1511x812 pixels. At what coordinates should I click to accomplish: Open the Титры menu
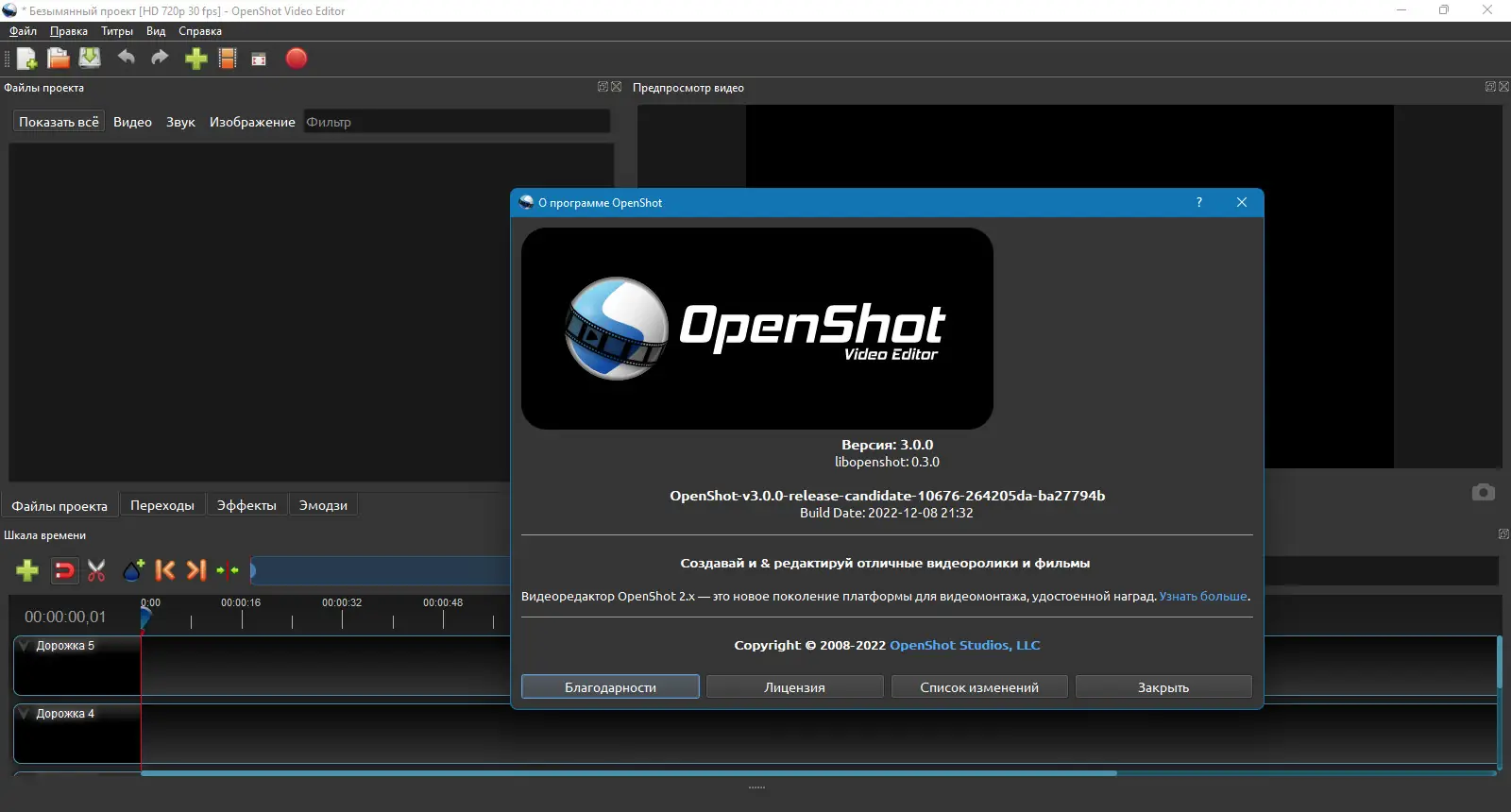point(117,31)
